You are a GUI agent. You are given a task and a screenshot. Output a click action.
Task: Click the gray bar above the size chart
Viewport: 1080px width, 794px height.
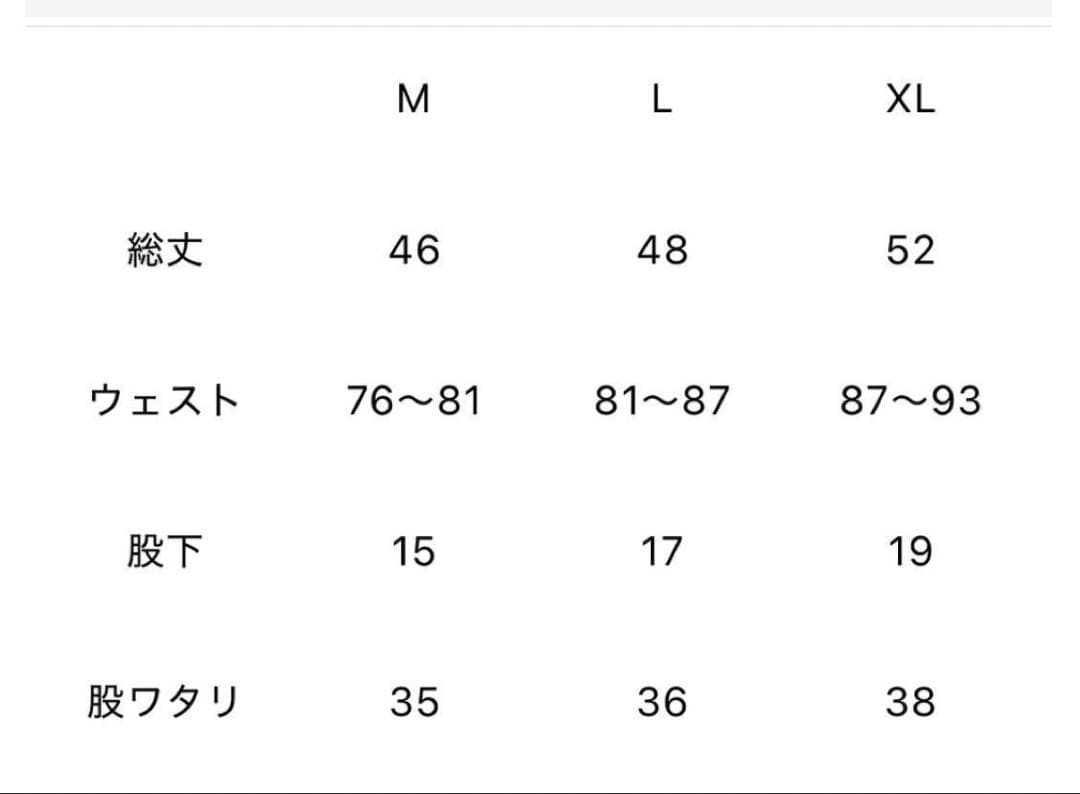click(x=538, y=7)
